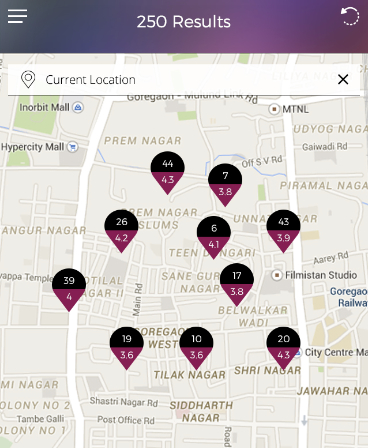This screenshot has height=448, width=368.
Task: Tap the refresh results icon
Action: (x=350, y=16)
